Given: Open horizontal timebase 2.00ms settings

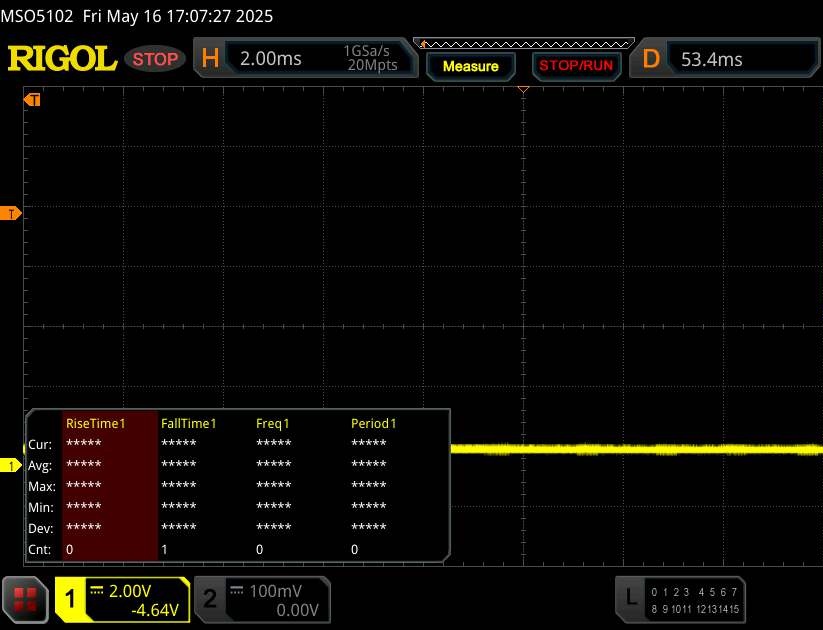Looking at the screenshot, I should 271,58.
